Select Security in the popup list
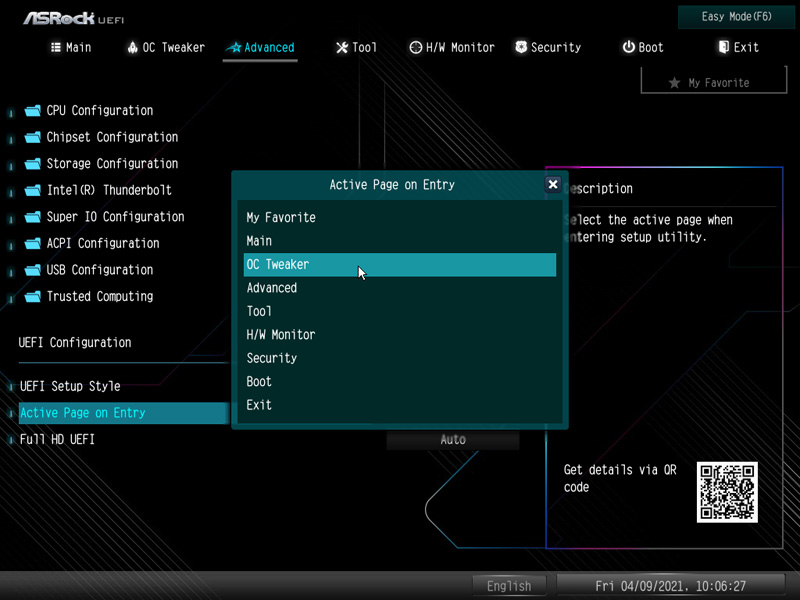Image resolution: width=800 pixels, height=600 pixels. click(400, 359)
